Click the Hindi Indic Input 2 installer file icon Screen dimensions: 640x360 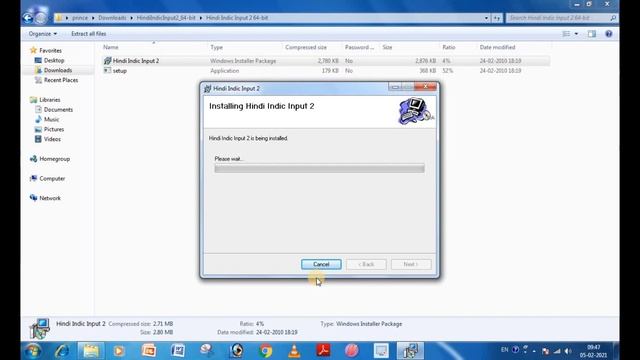click(107, 61)
